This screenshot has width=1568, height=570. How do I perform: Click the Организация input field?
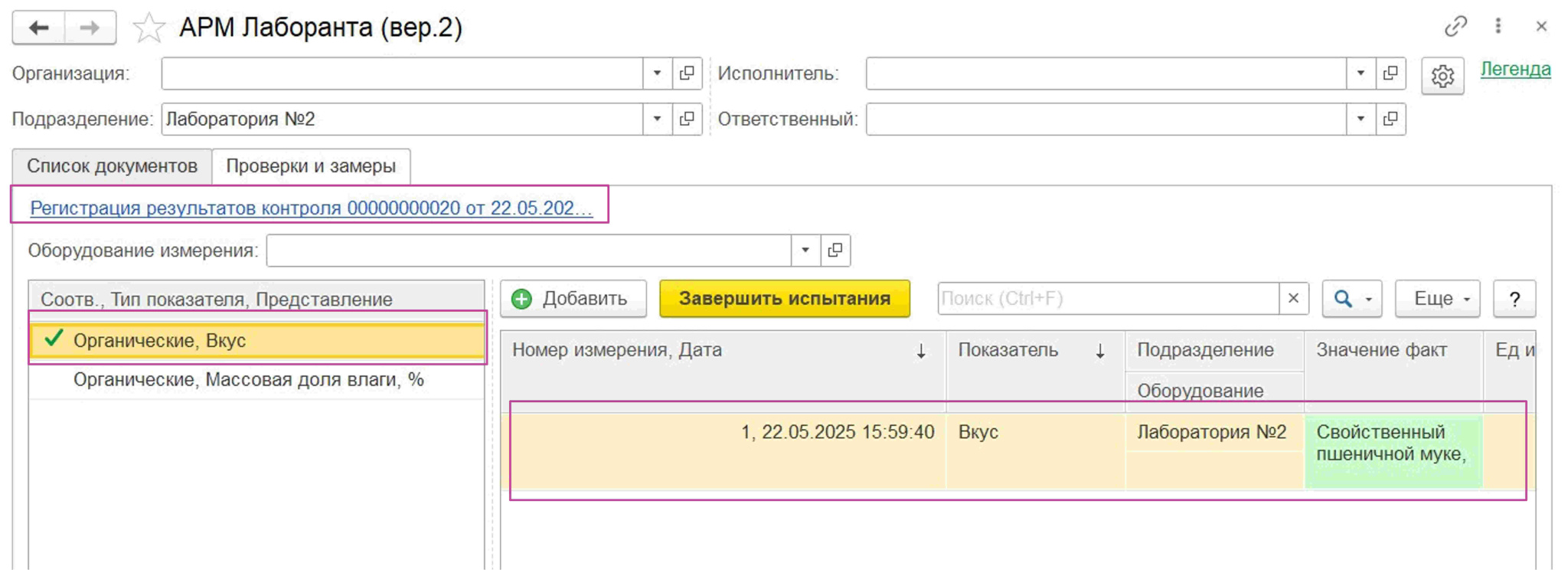(402, 74)
